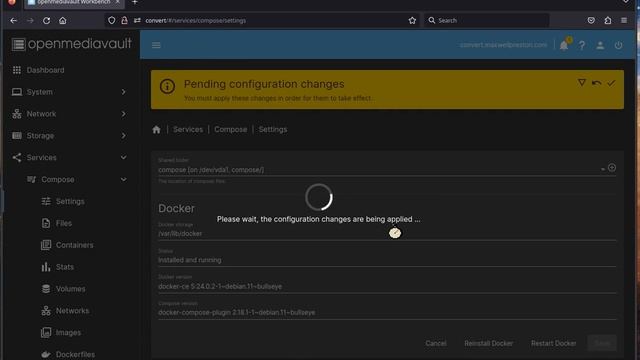Image resolution: width=640 pixels, height=360 pixels.
Task: Bookmark this page with star icon
Action: pos(412,20)
